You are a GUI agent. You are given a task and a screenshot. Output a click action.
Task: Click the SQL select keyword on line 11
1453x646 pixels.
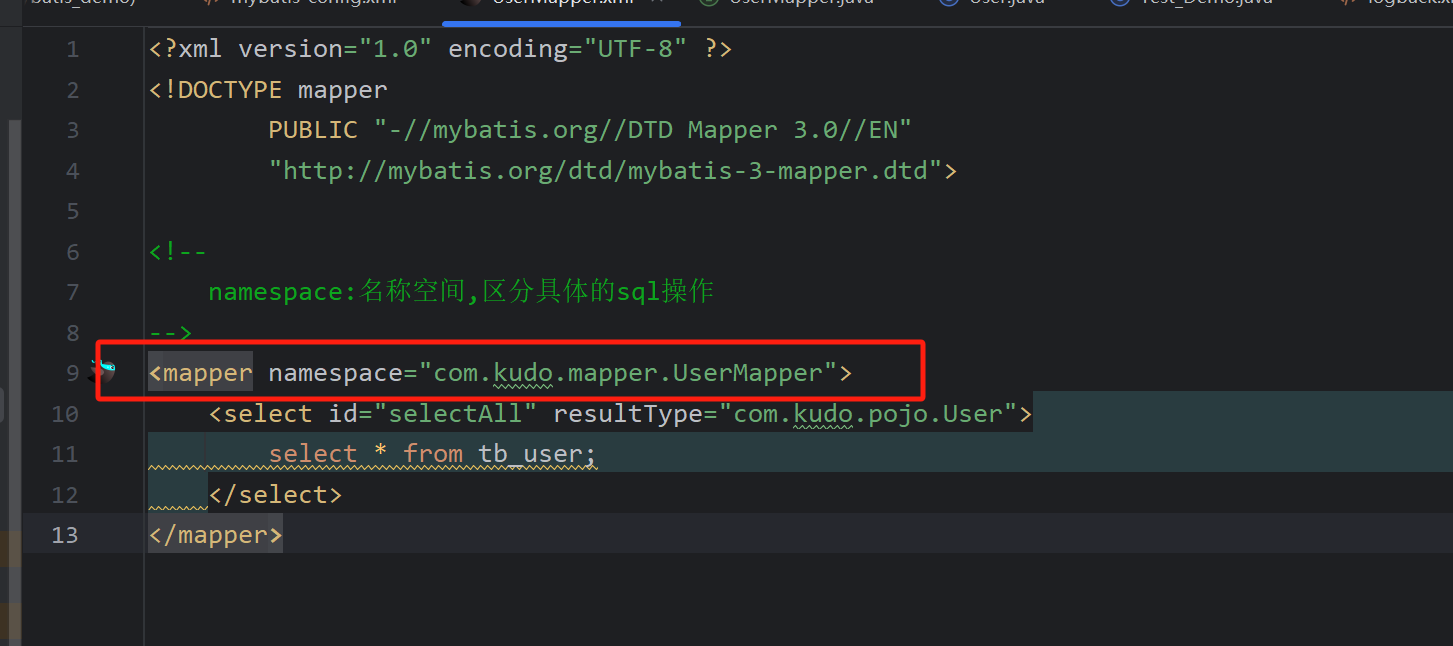(313, 454)
